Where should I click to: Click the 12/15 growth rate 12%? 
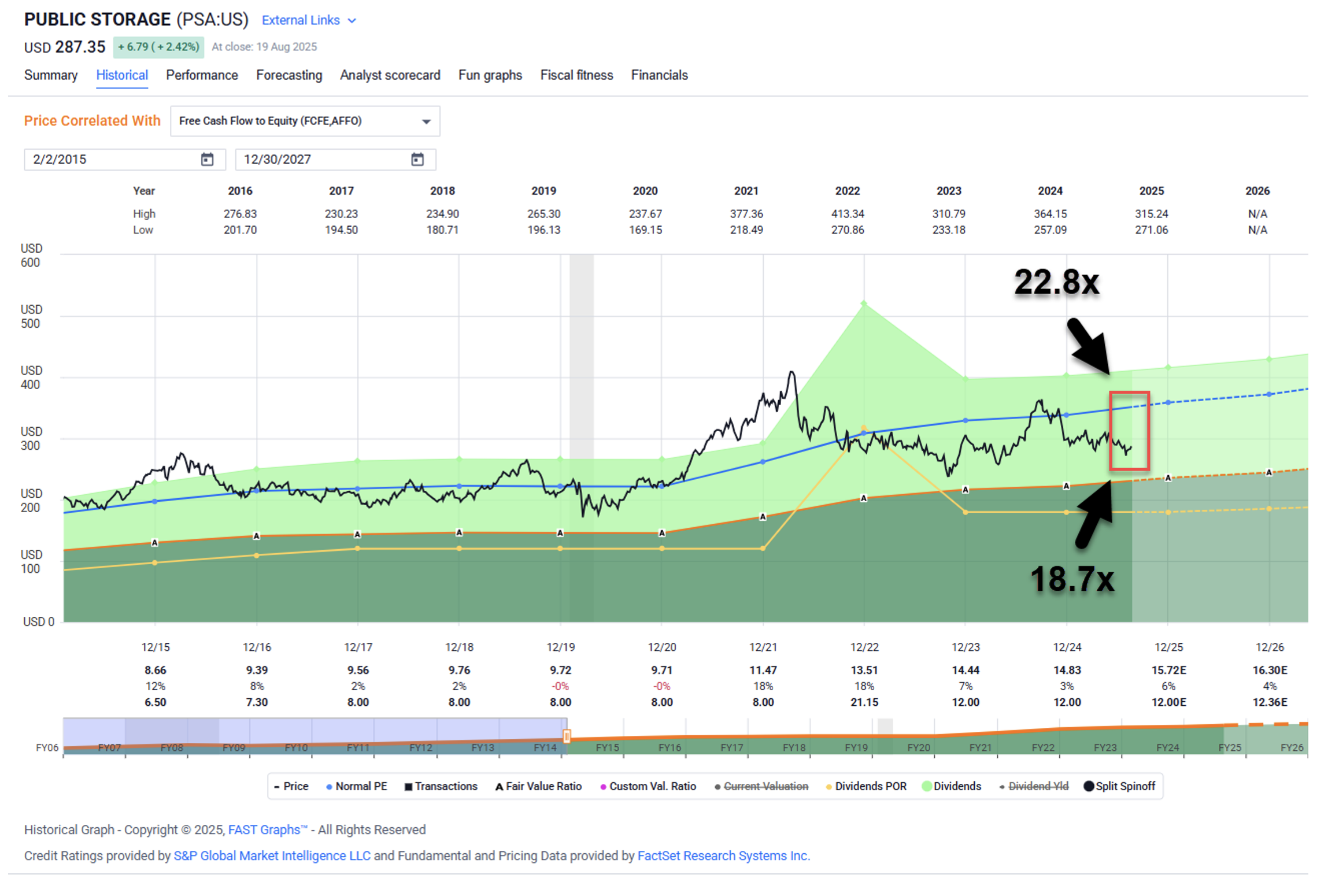tap(155, 686)
